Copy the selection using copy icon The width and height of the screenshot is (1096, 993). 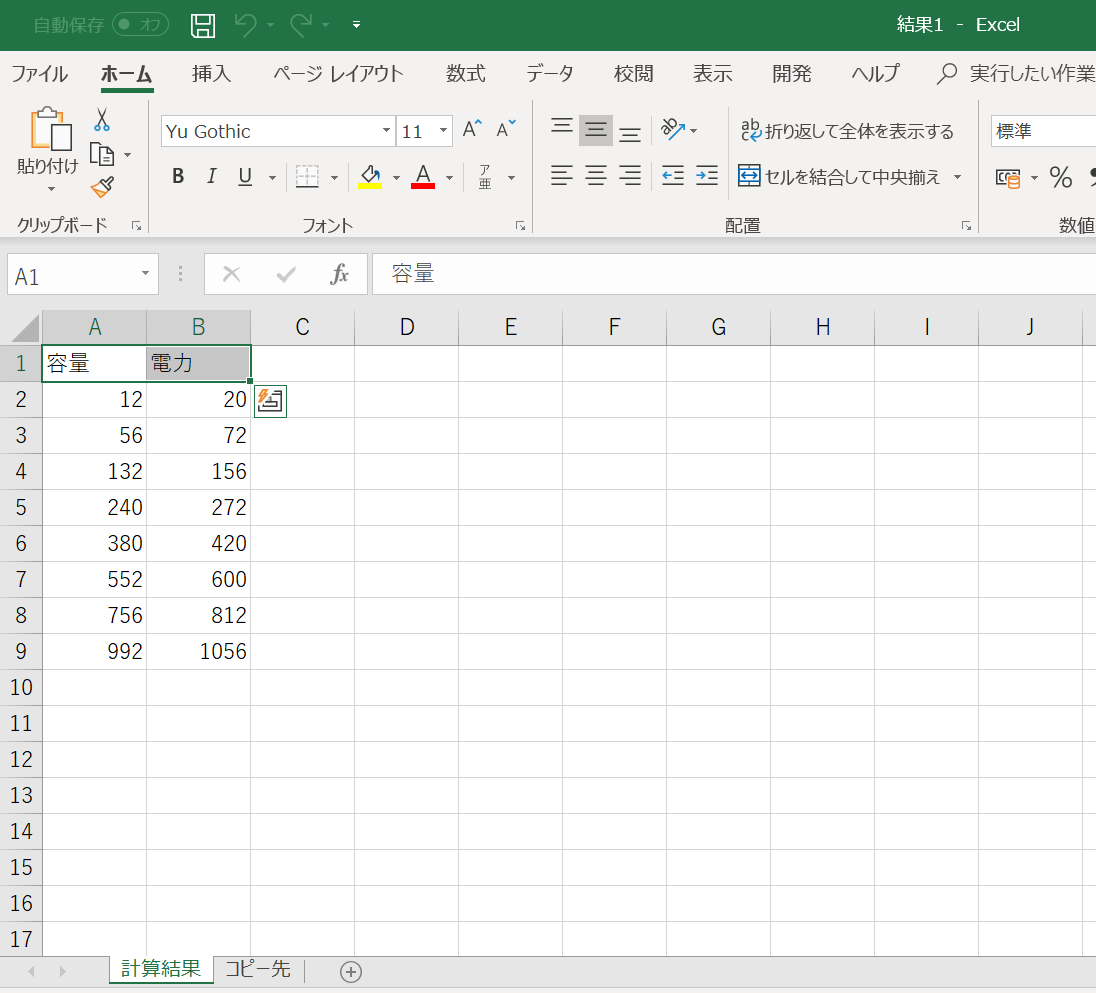(102, 154)
